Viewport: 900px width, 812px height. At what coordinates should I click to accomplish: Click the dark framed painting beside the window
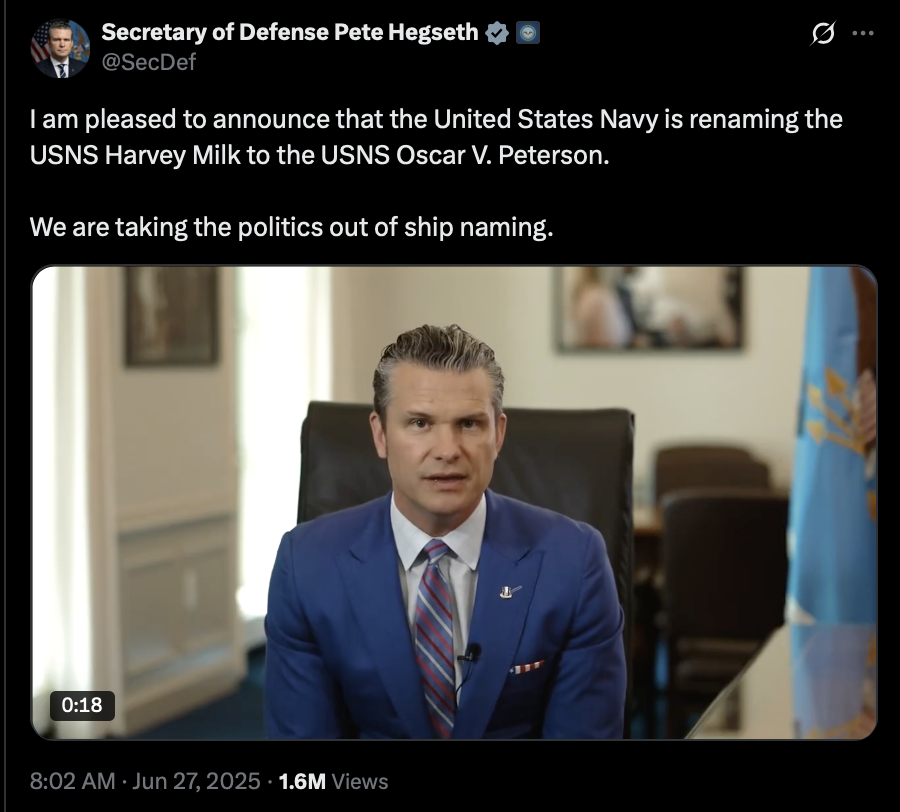coord(172,316)
